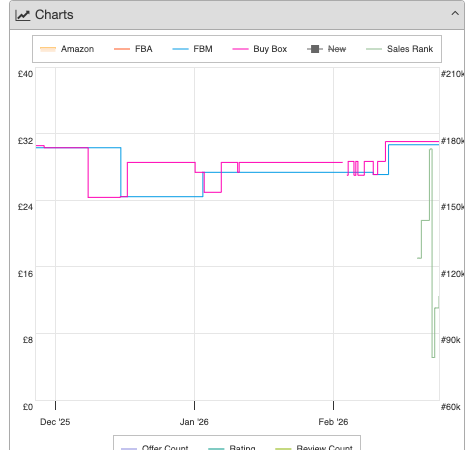The image size is (474, 450).
Task: Toggle the Buy Box series in legend
Action: [x=260, y=49]
